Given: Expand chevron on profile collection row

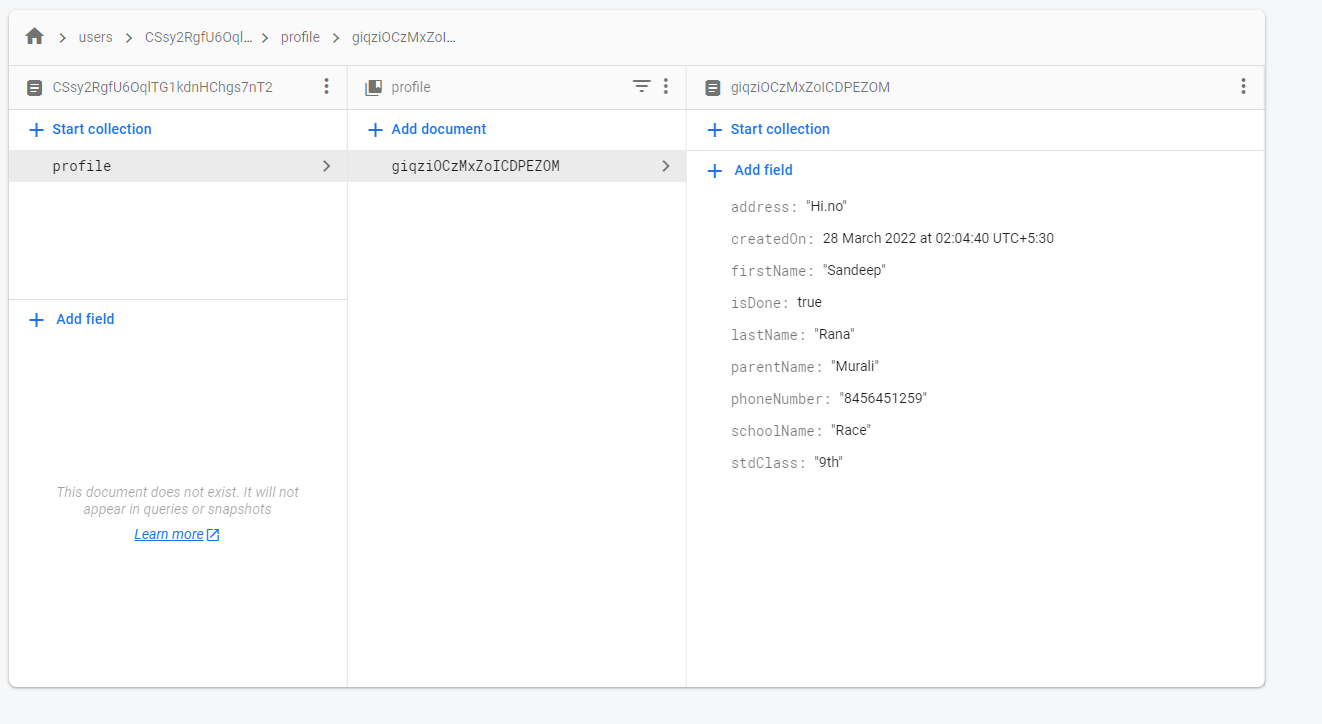Looking at the screenshot, I should [x=326, y=166].
